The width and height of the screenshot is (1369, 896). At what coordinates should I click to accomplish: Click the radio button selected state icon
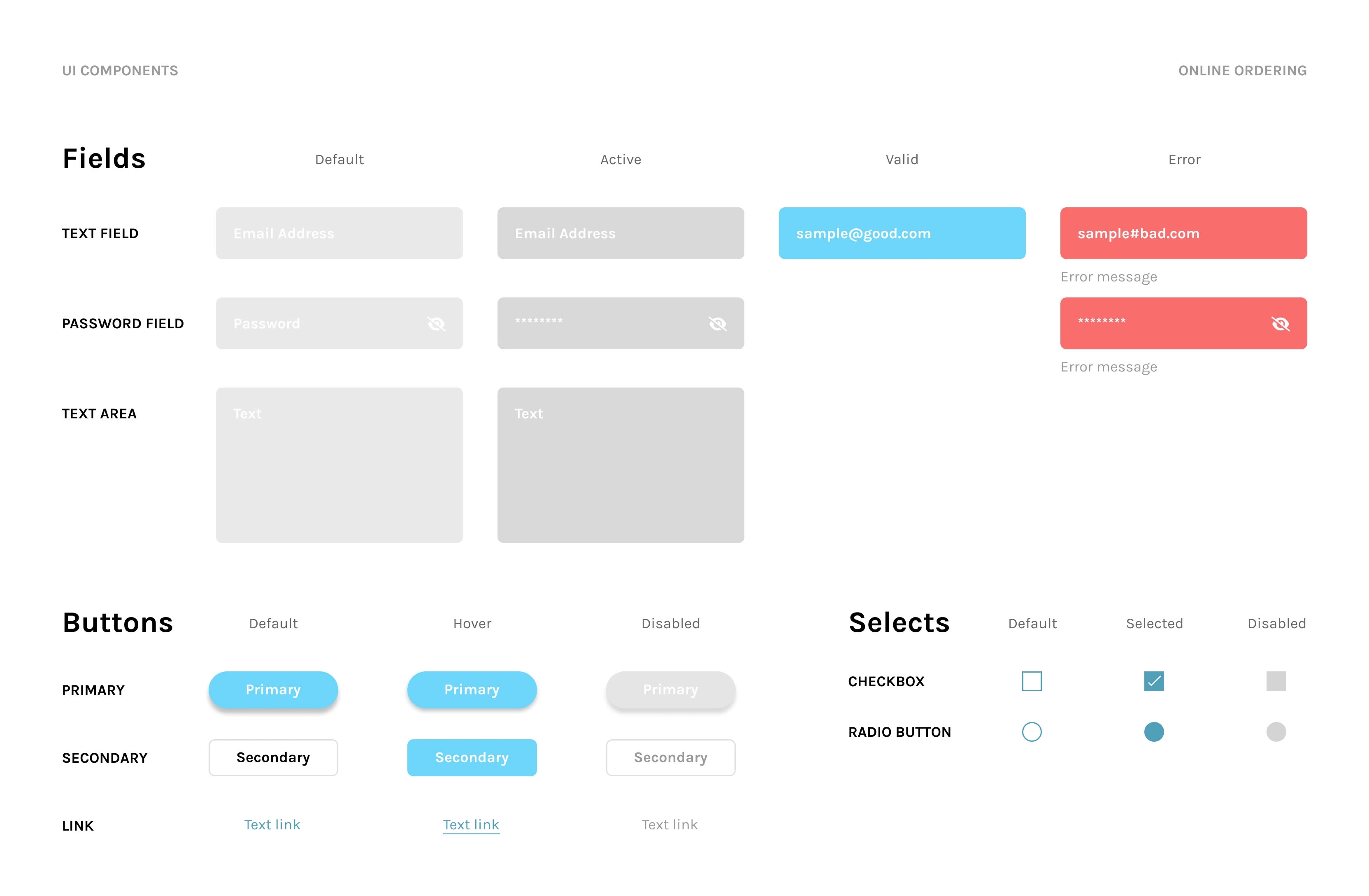tap(1154, 731)
